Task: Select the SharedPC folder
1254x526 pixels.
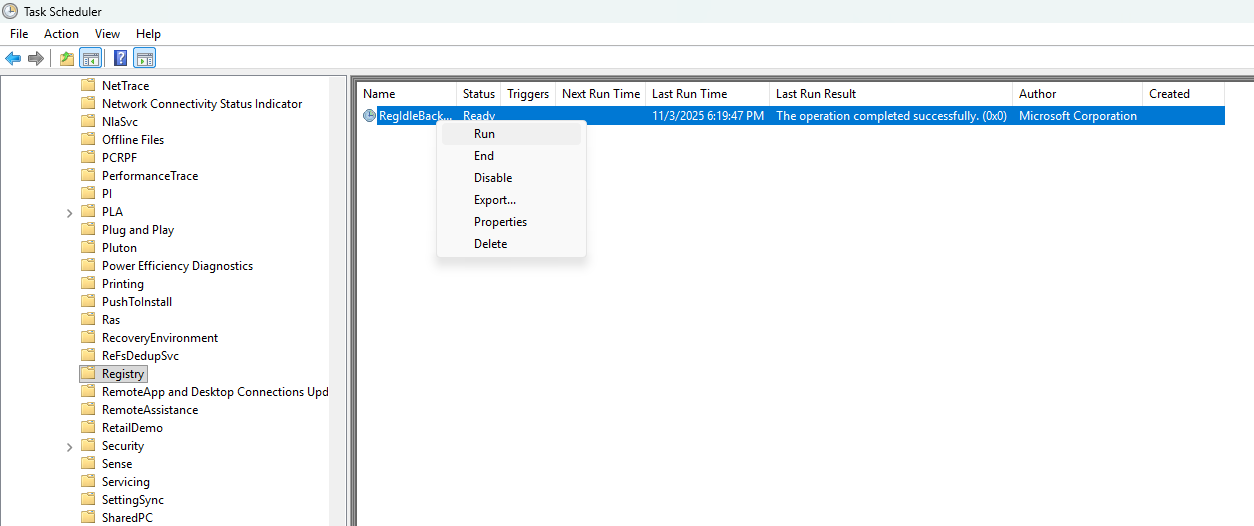Action: click(x=127, y=518)
